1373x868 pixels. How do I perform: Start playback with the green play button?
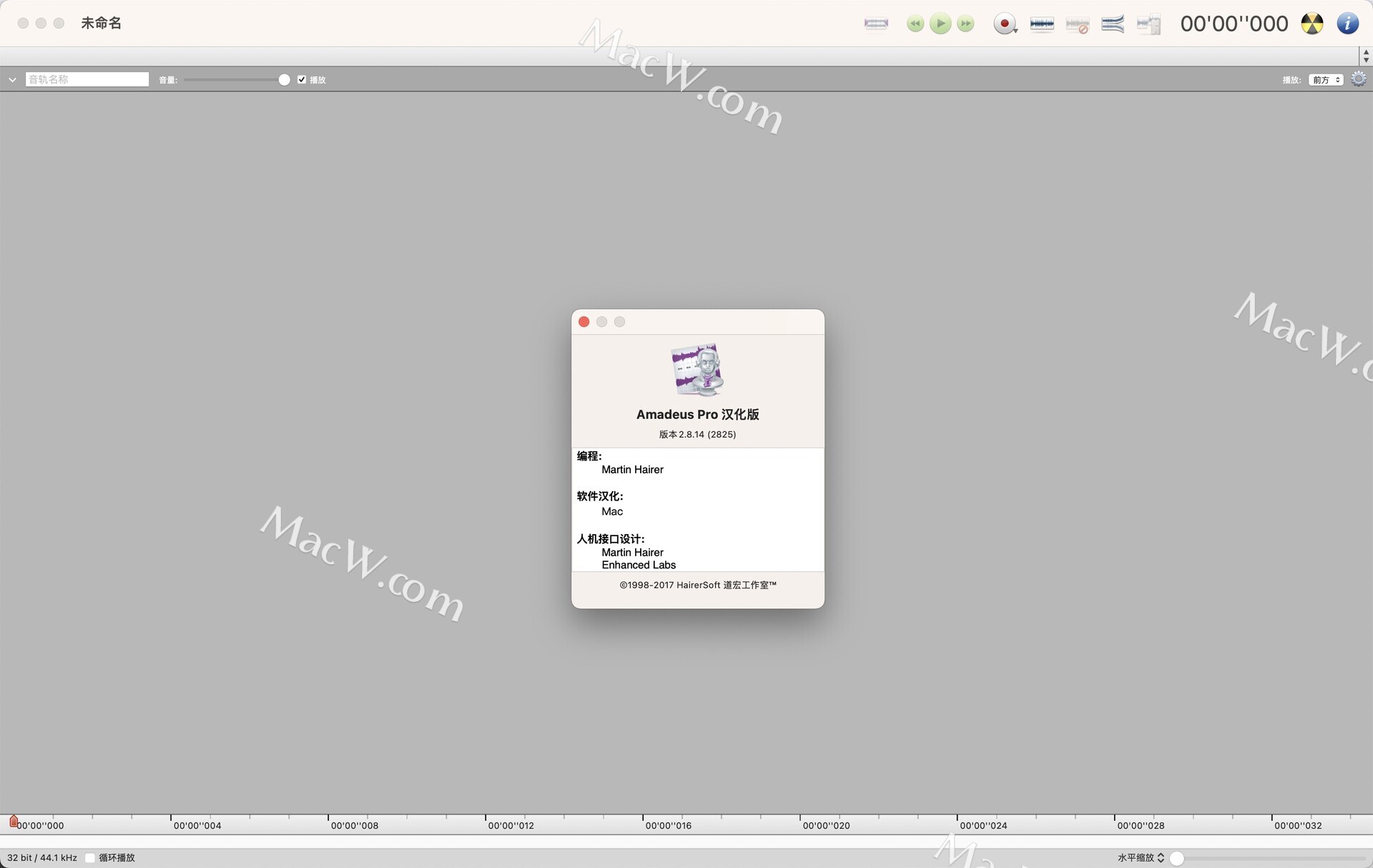point(940,24)
